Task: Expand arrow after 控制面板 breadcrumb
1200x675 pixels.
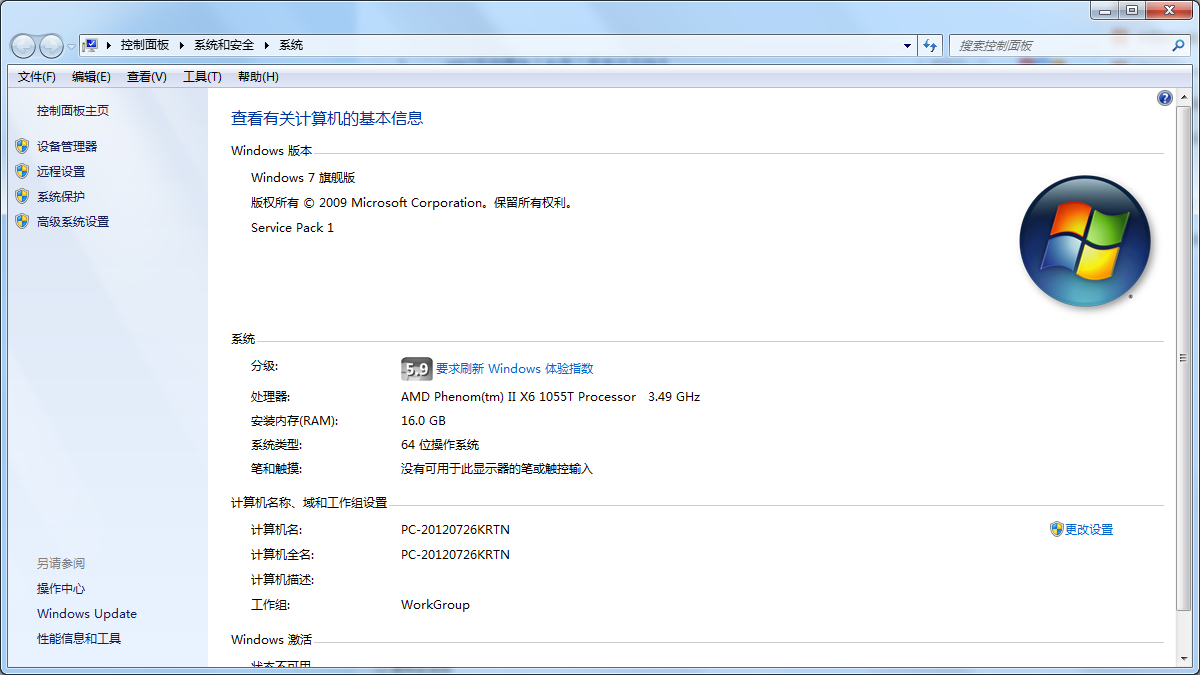Action: [x=182, y=45]
